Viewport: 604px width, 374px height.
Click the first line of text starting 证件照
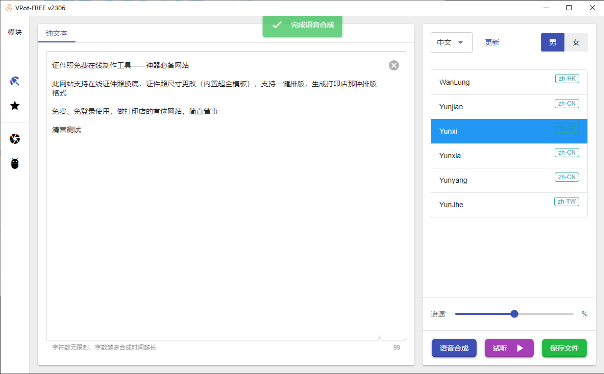point(120,65)
